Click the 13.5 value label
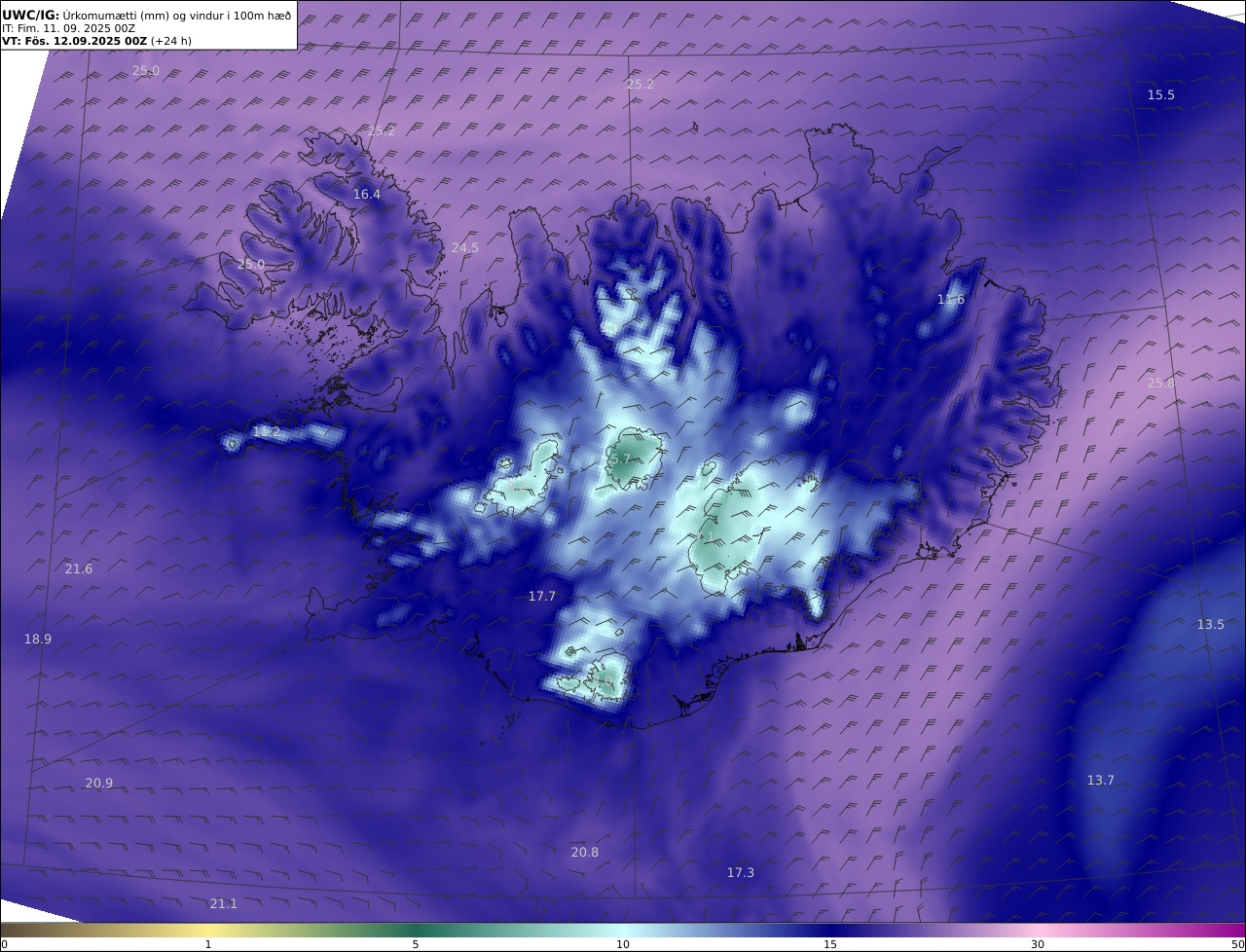The width and height of the screenshot is (1246, 952). pyautogui.click(x=1210, y=625)
